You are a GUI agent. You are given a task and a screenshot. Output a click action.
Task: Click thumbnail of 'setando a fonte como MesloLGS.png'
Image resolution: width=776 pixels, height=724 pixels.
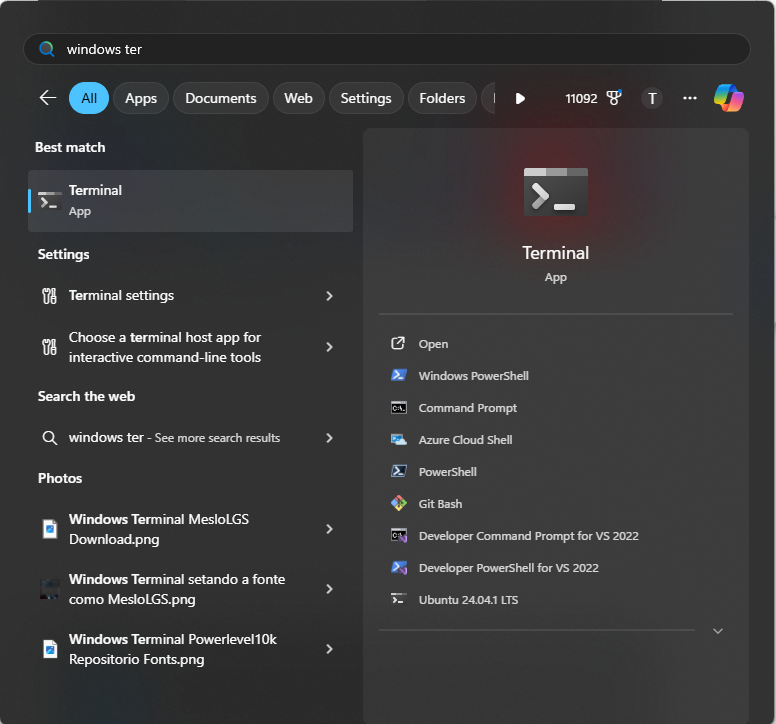click(x=49, y=589)
